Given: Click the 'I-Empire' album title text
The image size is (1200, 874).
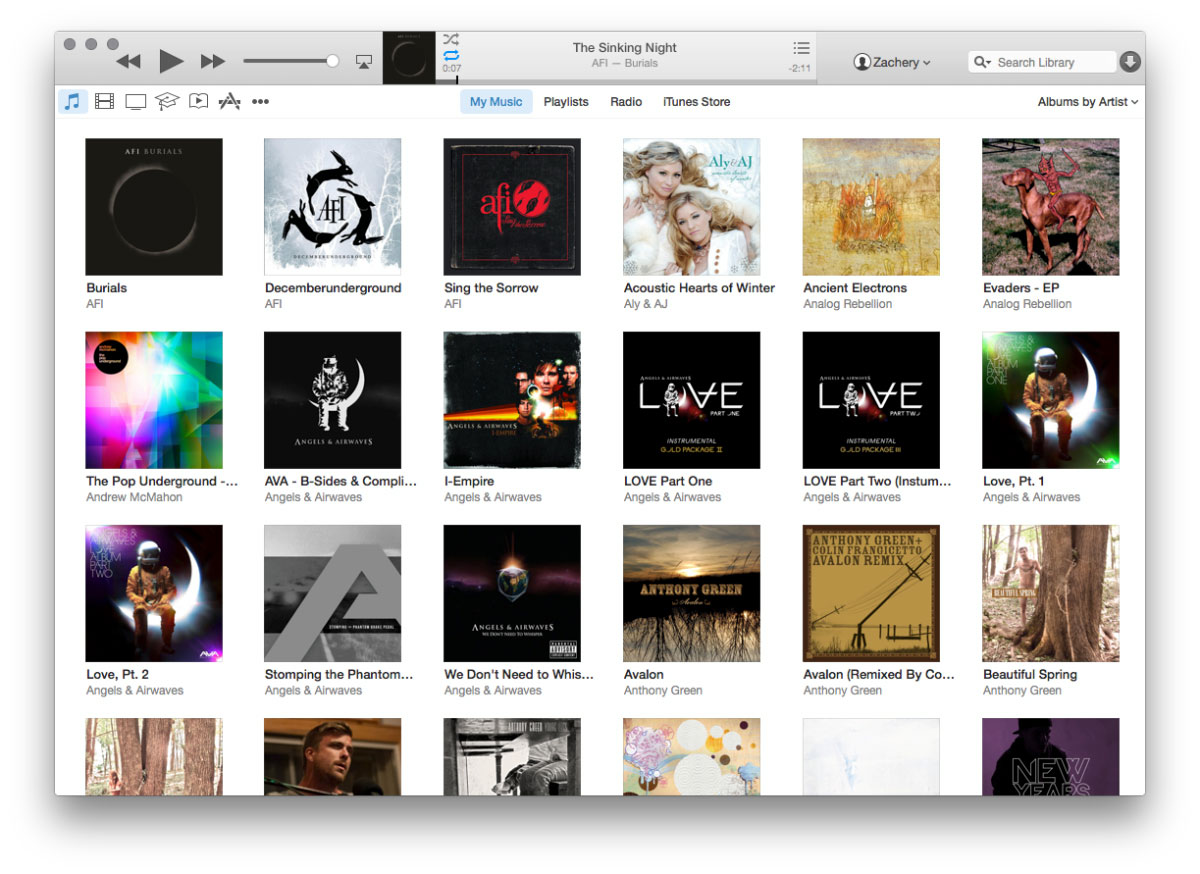Looking at the screenshot, I should (x=469, y=481).
